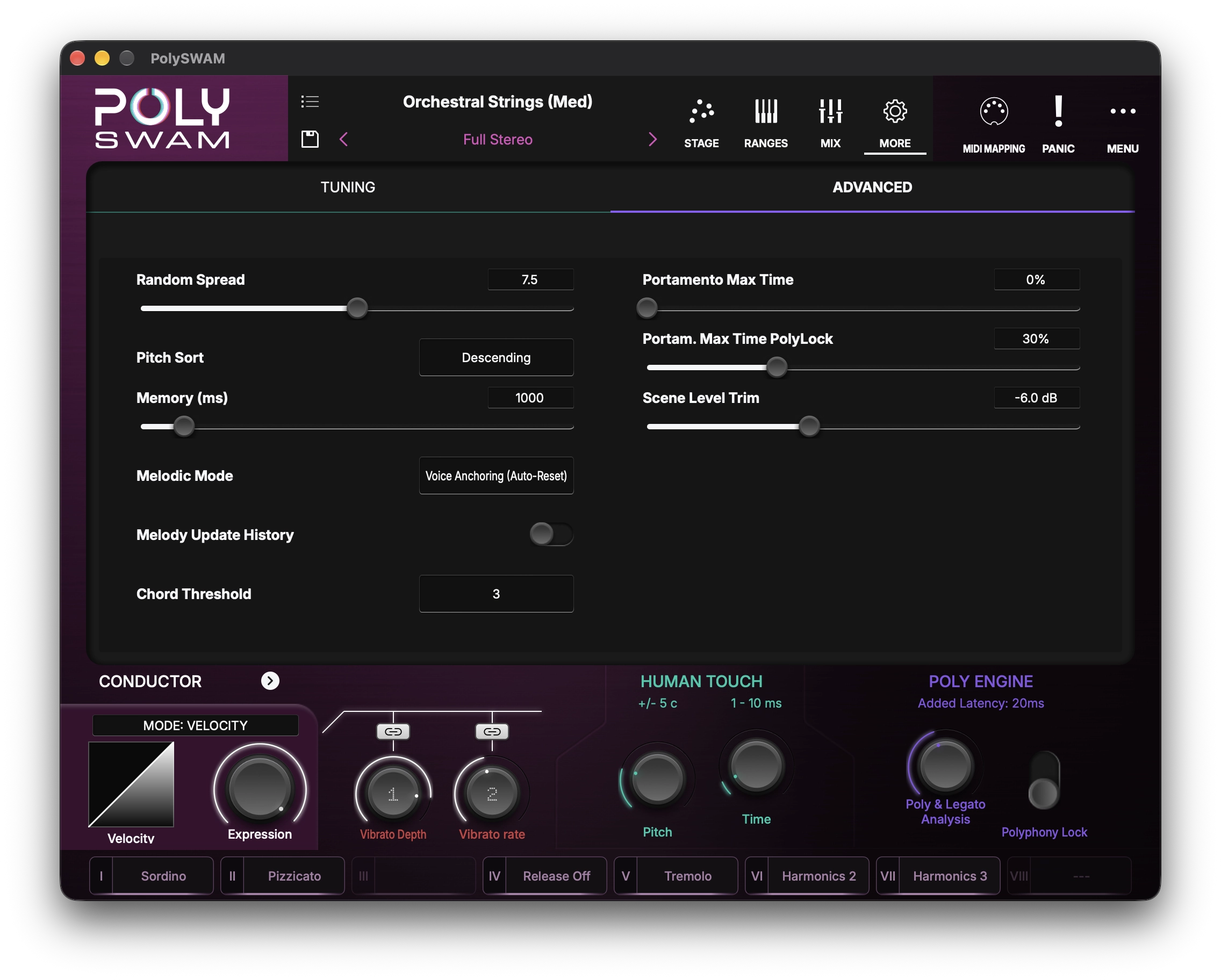Click the Human Touch Pitch knob

click(657, 778)
